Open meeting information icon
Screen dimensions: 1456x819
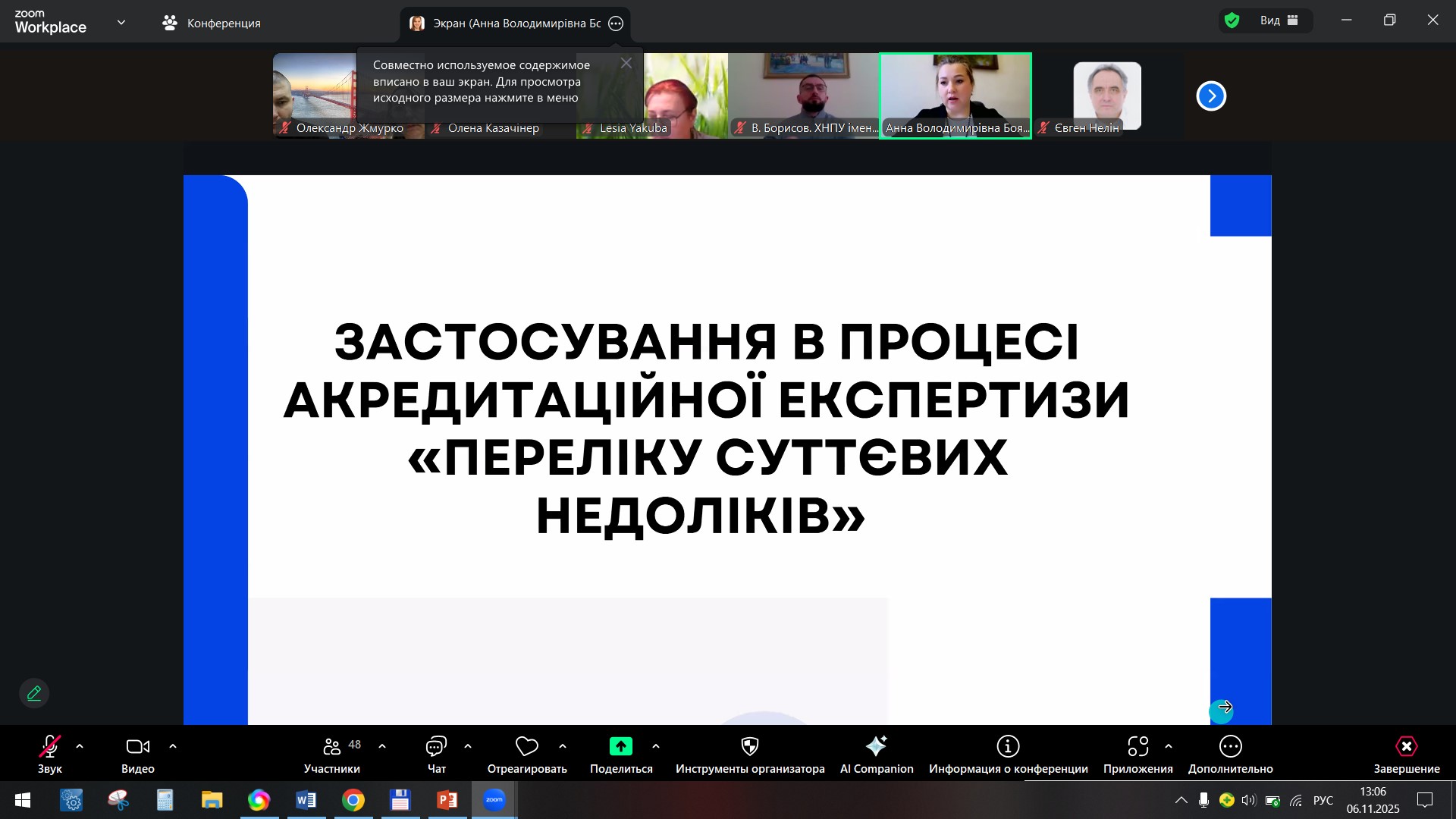tap(1008, 747)
